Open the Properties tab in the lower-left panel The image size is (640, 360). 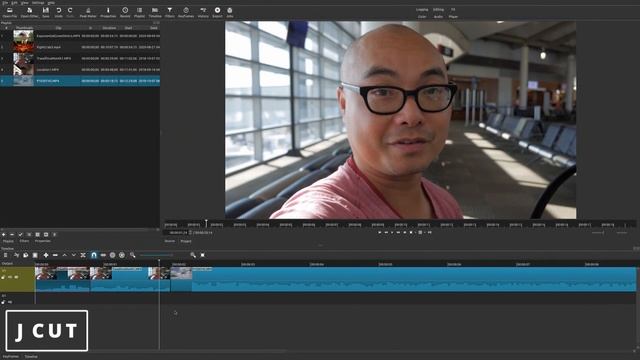(42, 241)
